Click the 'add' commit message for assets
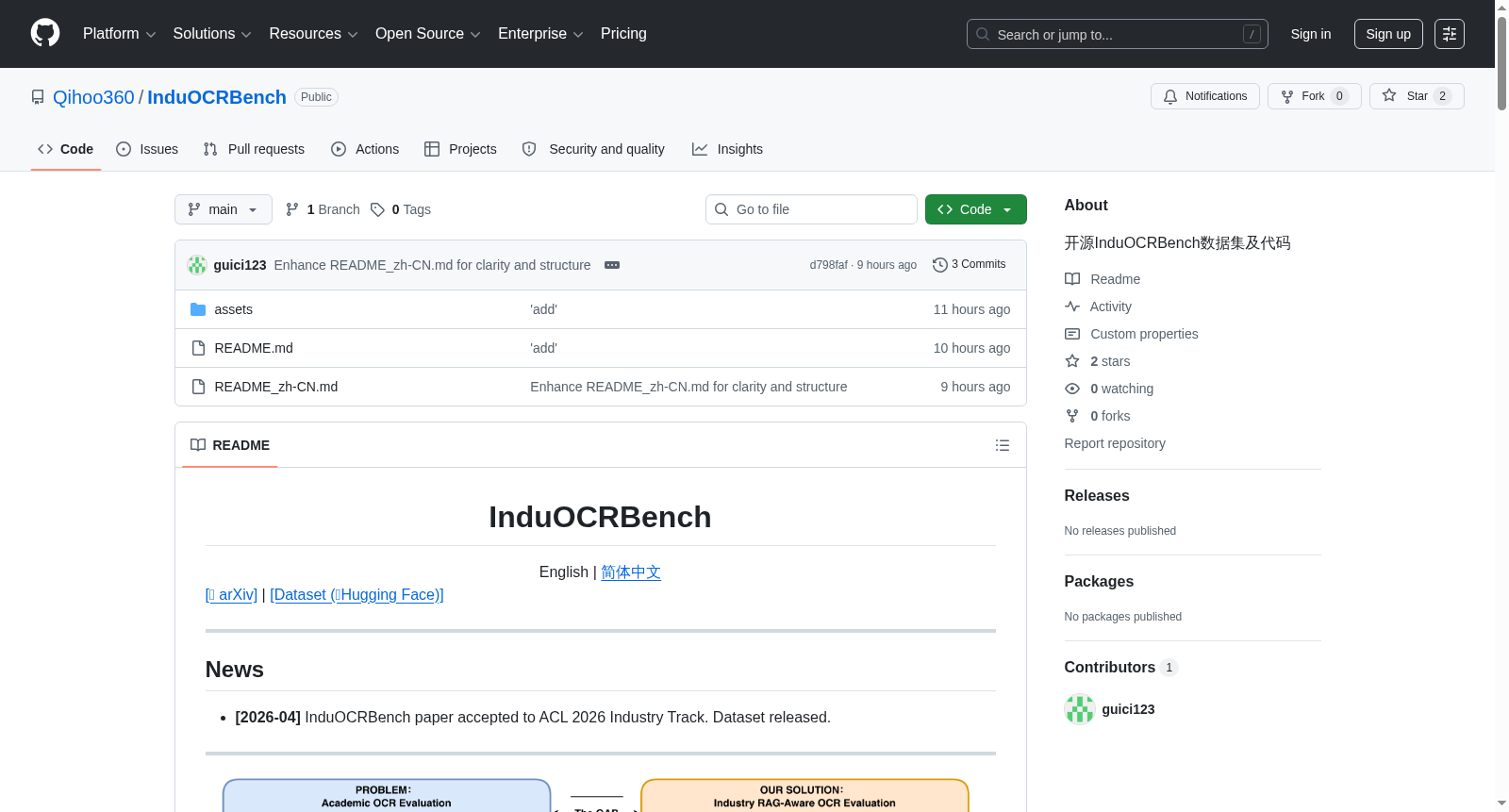 [x=543, y=309]
